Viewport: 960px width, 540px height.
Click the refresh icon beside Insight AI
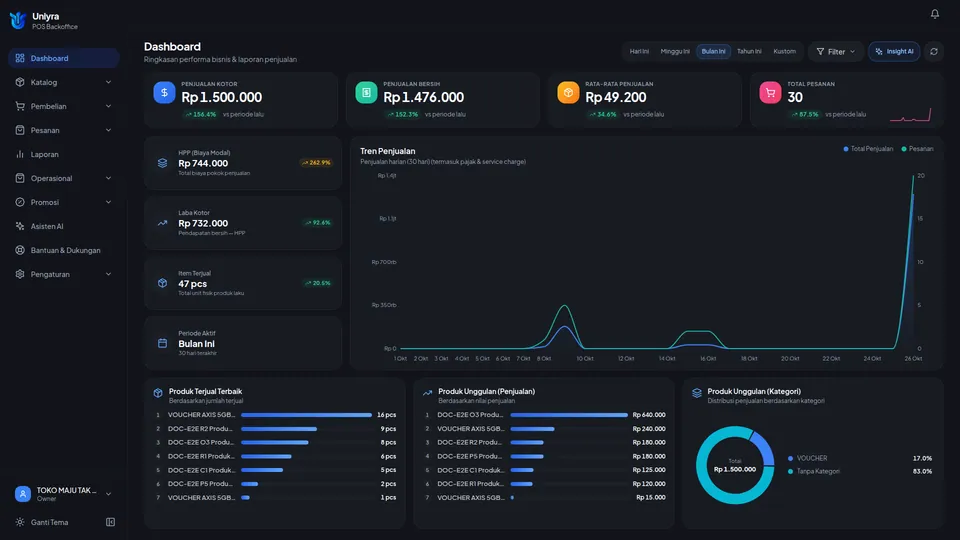click(934, 51)
